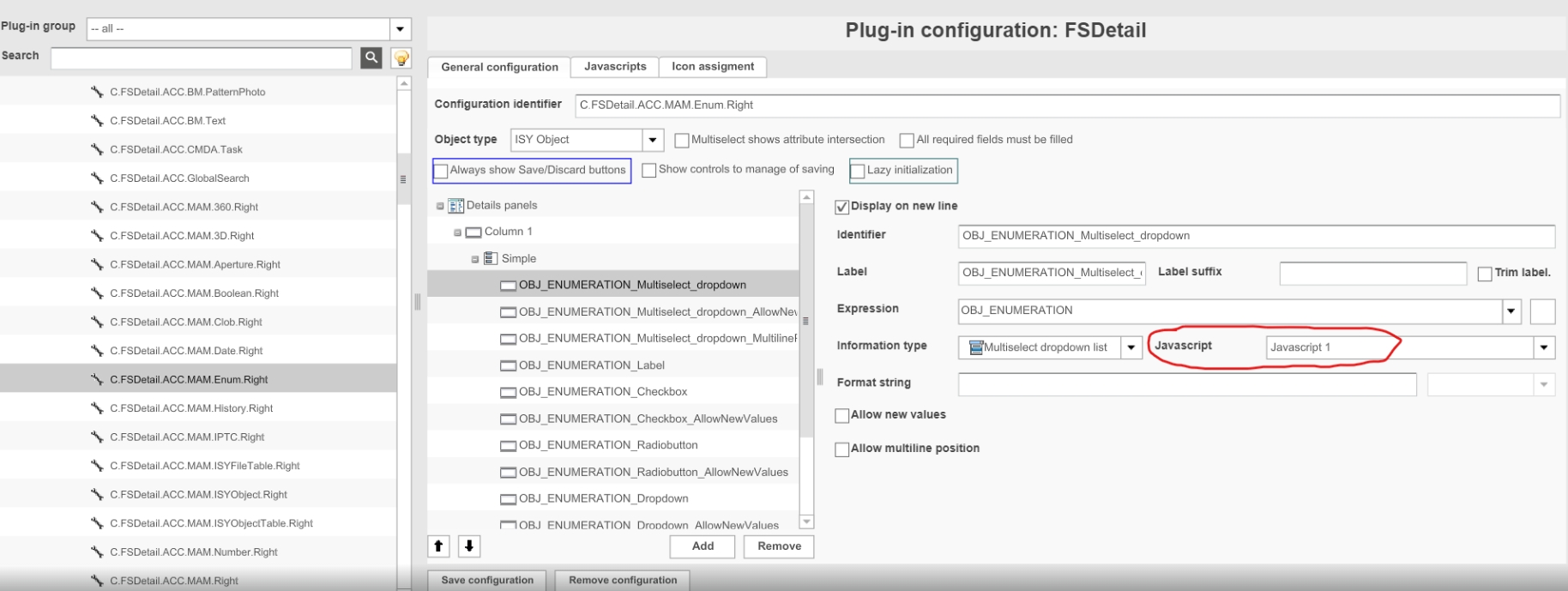Expand the Javascript dropdown list
This screenshot has height=591, width=1568.
click(x=1543, y=347)
